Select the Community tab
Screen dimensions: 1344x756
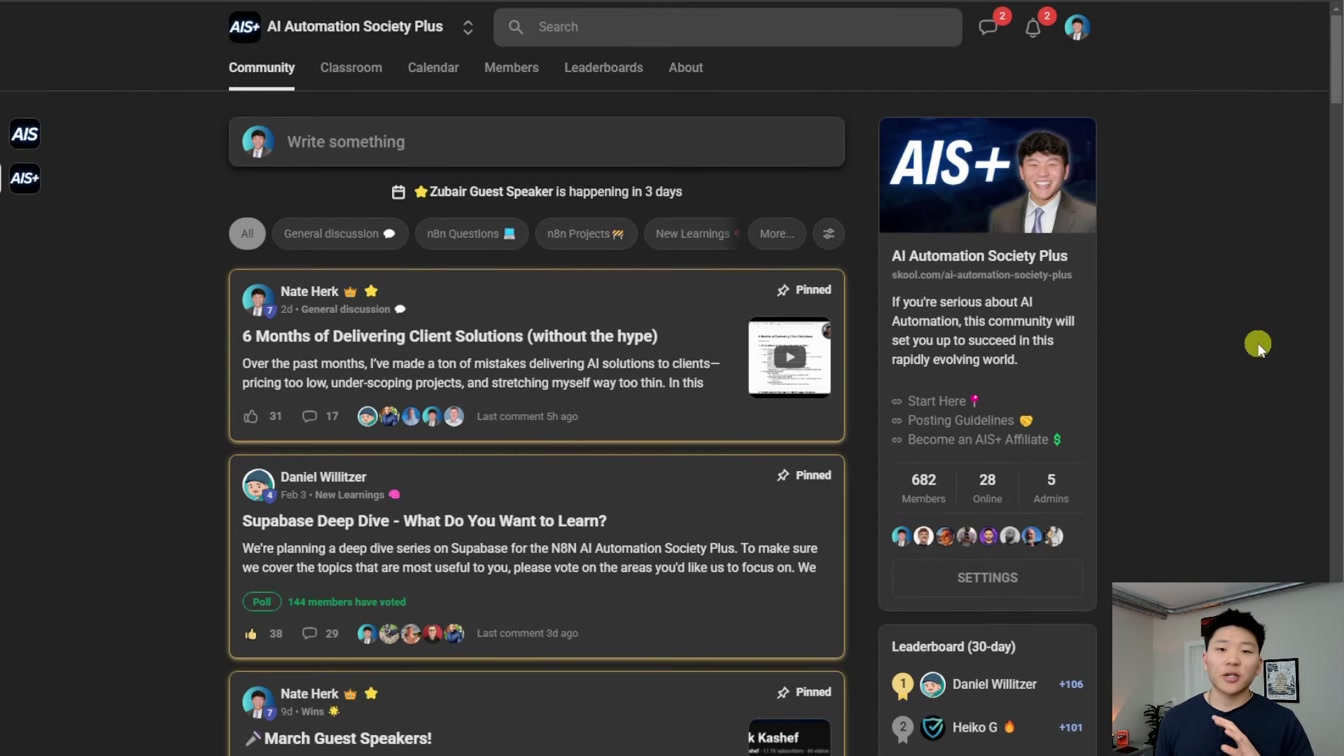261,68
